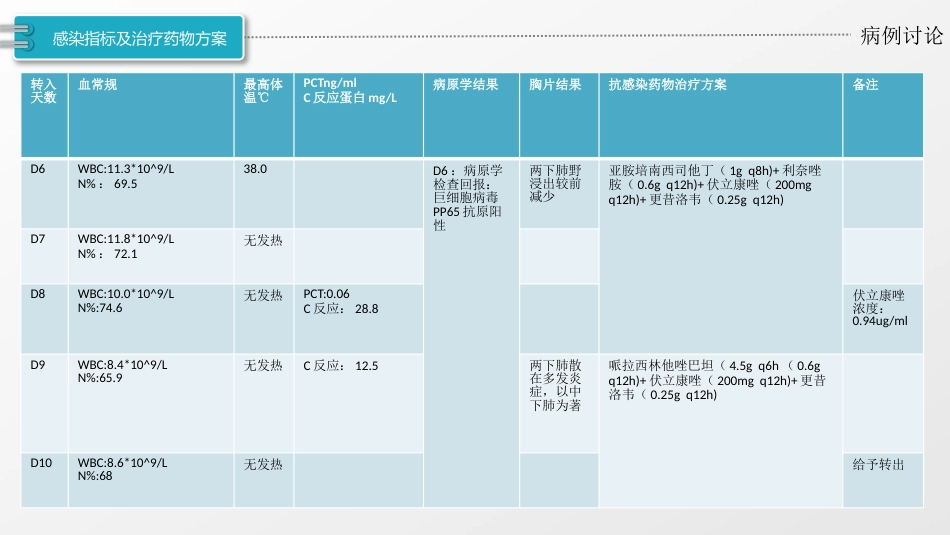Select the cell WBC:8.4*10^9/L N%:65.9
Image resolution: width=950 pixels, height=535 pixels.
(151, 404)
